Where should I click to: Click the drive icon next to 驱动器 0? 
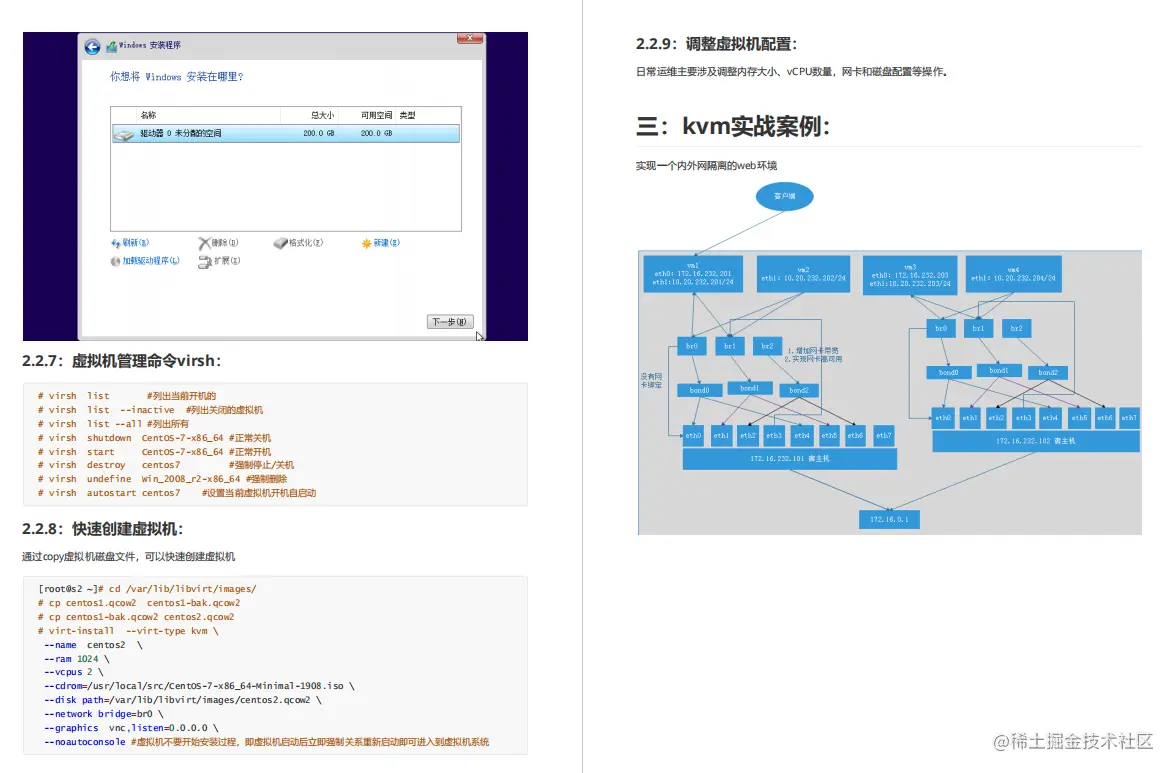click(120, 133)
